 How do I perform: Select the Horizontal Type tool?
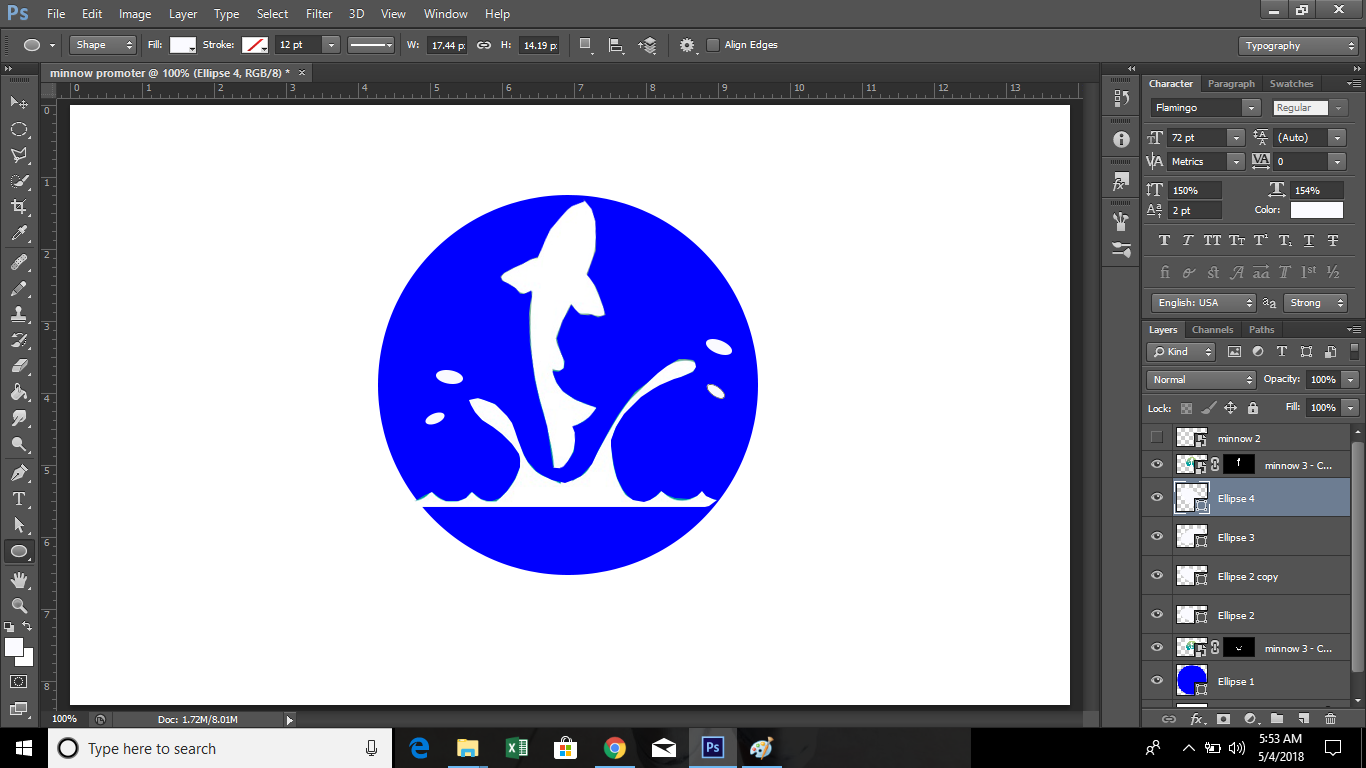click(19, 499)
